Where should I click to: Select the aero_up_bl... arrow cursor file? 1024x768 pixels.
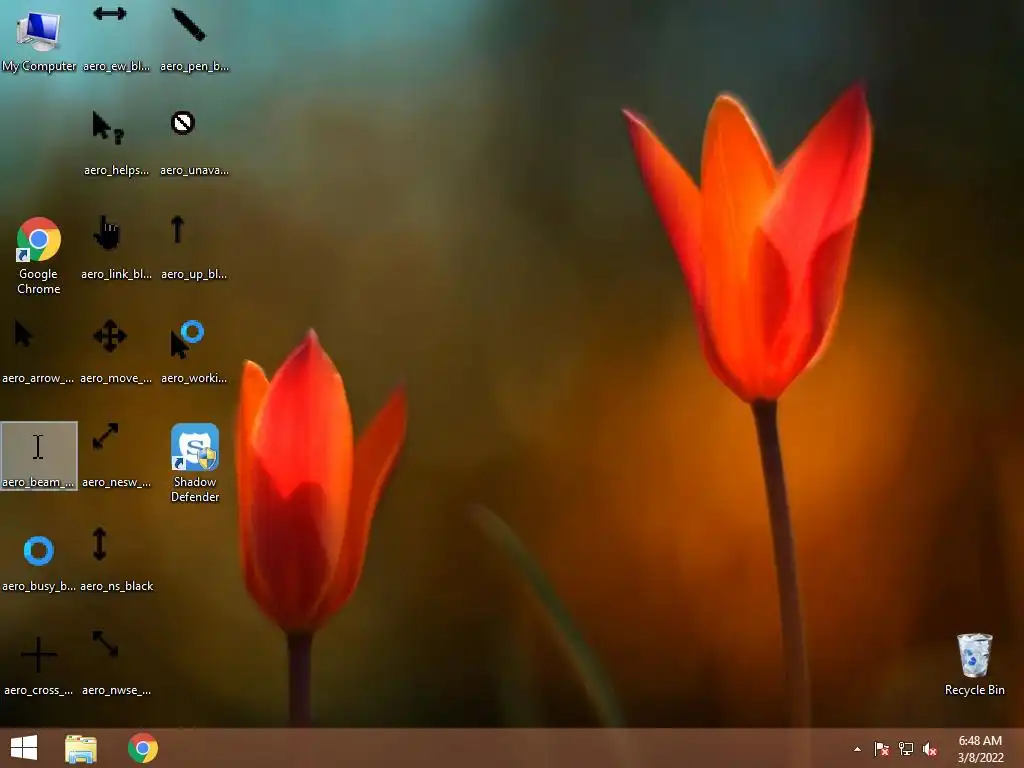[x=194, y=247]
